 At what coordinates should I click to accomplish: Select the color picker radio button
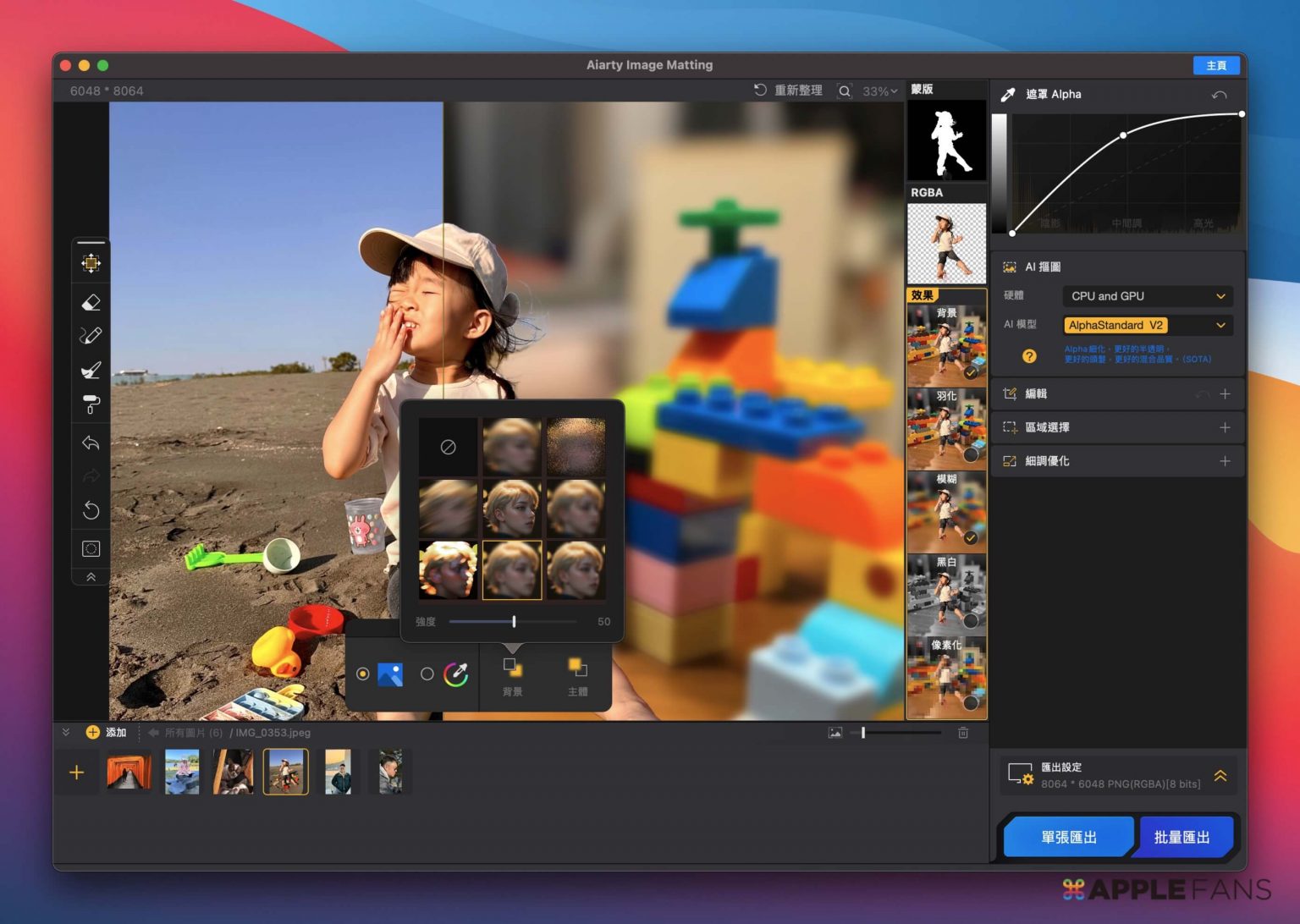point(427,674)
